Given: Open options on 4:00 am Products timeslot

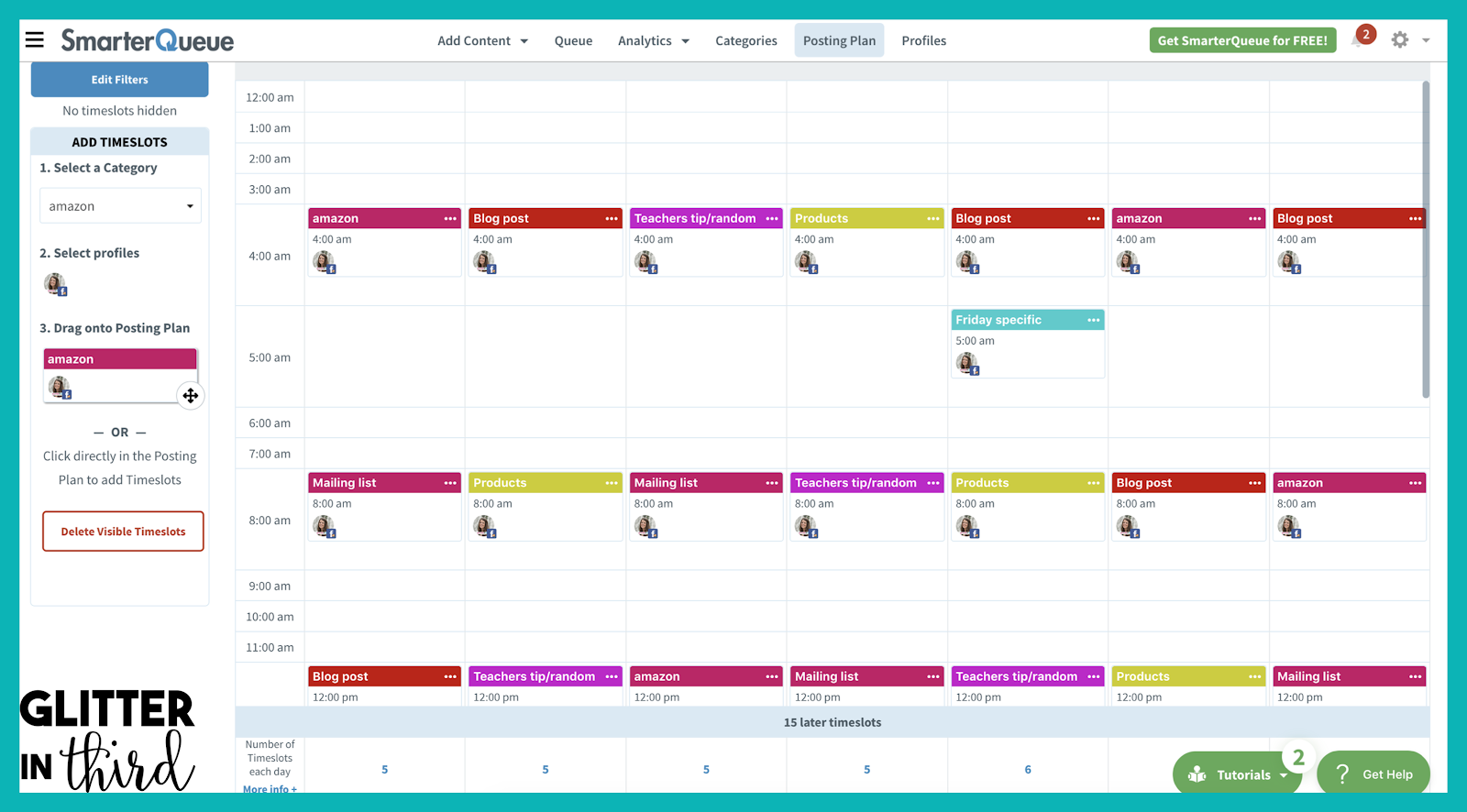Looking at the screenshot, I should 932,219.
